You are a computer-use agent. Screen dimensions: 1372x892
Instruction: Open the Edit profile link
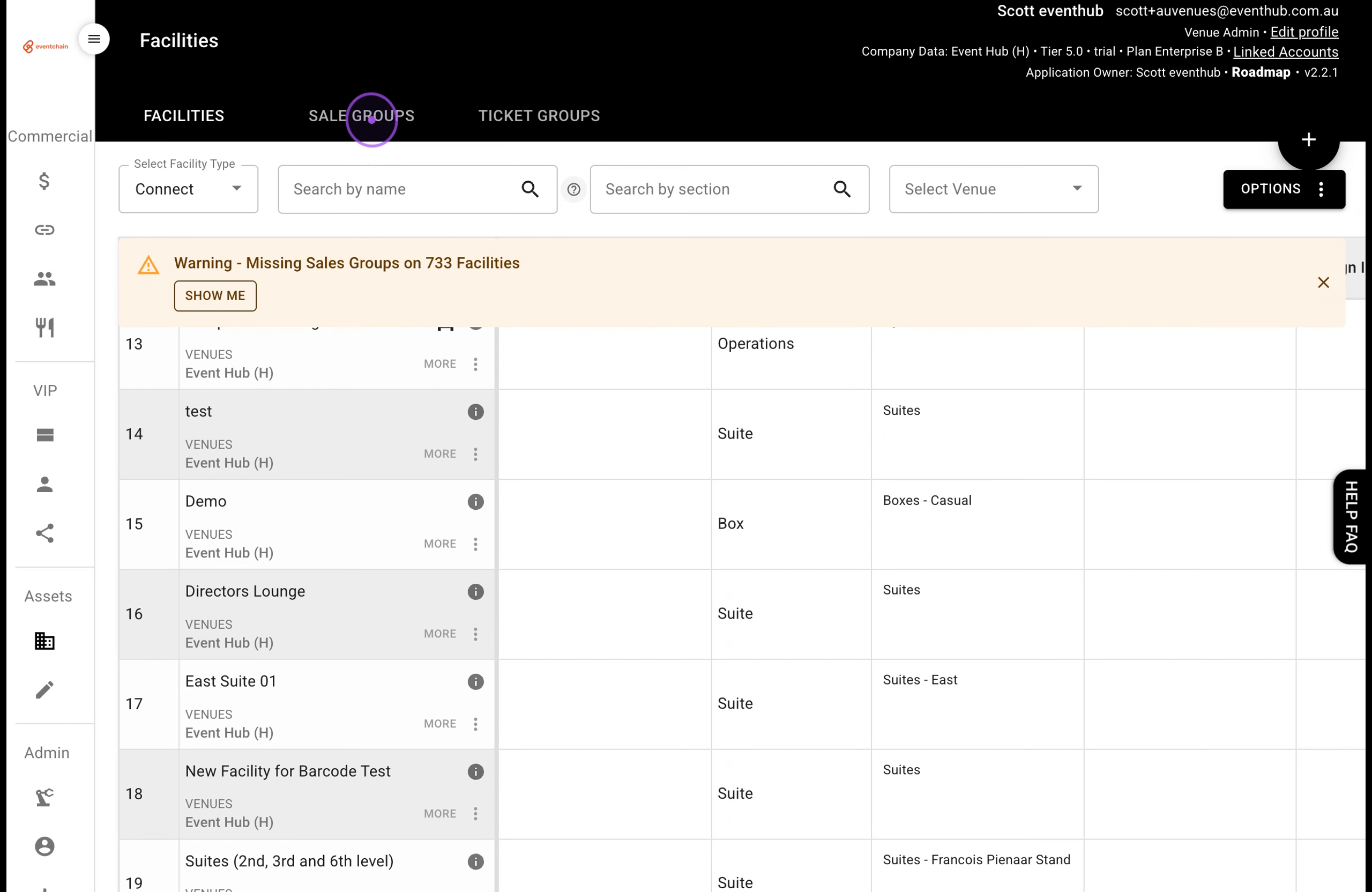coord(1304,32)
